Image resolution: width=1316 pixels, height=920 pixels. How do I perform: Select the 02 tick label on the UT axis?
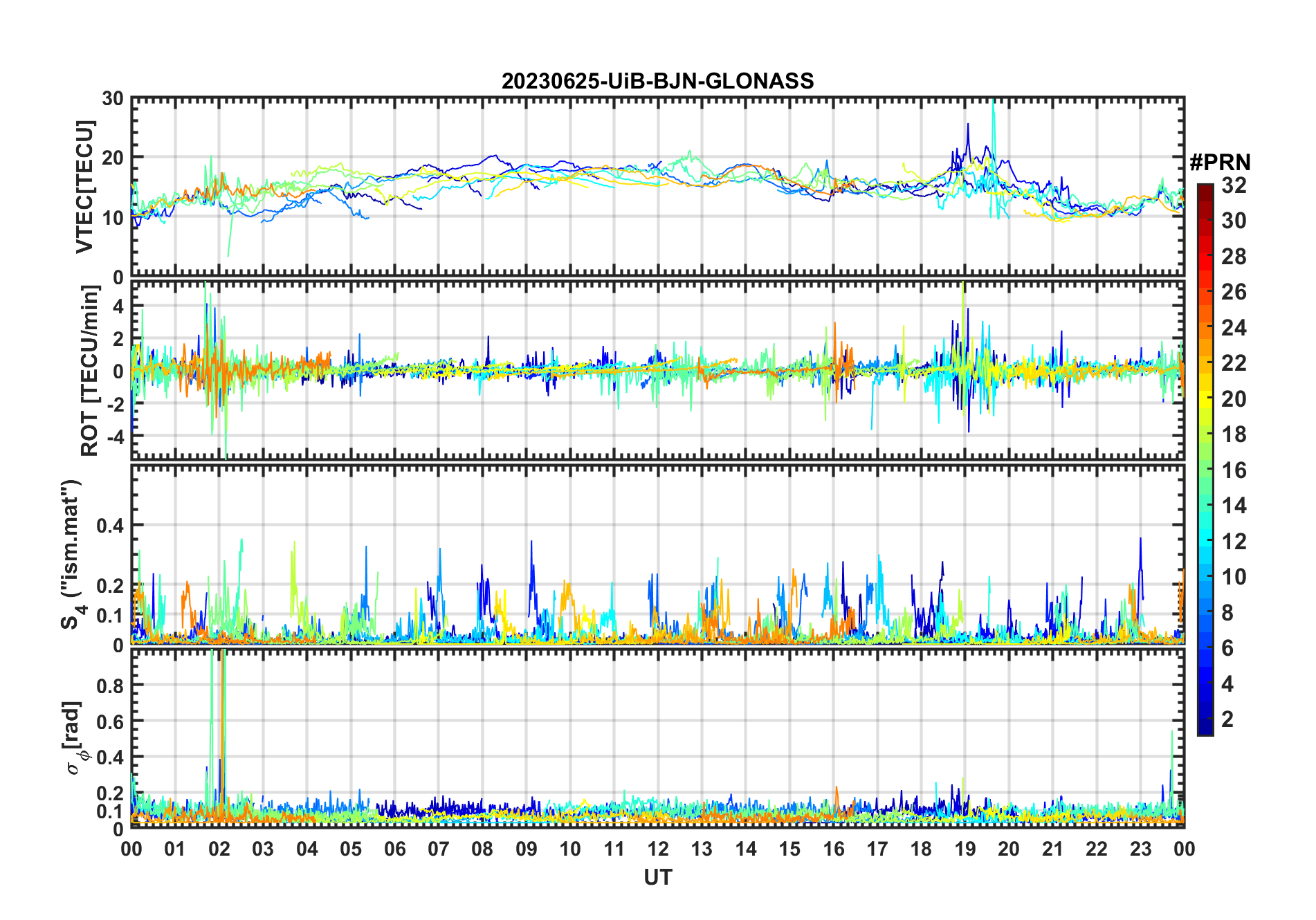[x=219, y=849]
